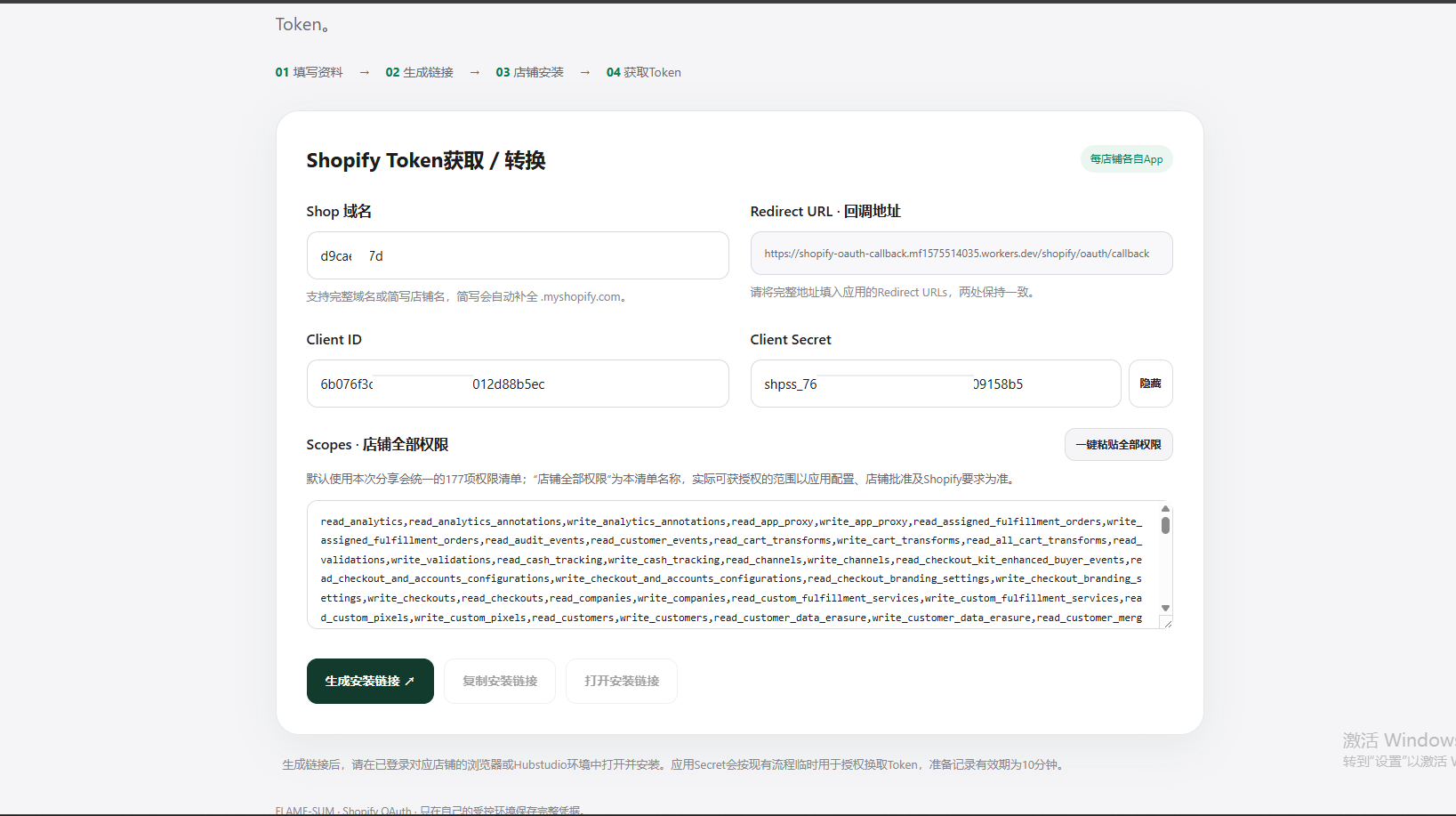This screenshot has height=816, width=1456.
Task: Click the Shopify Token获取 / 转换 heading
Action: coord(425,160)
